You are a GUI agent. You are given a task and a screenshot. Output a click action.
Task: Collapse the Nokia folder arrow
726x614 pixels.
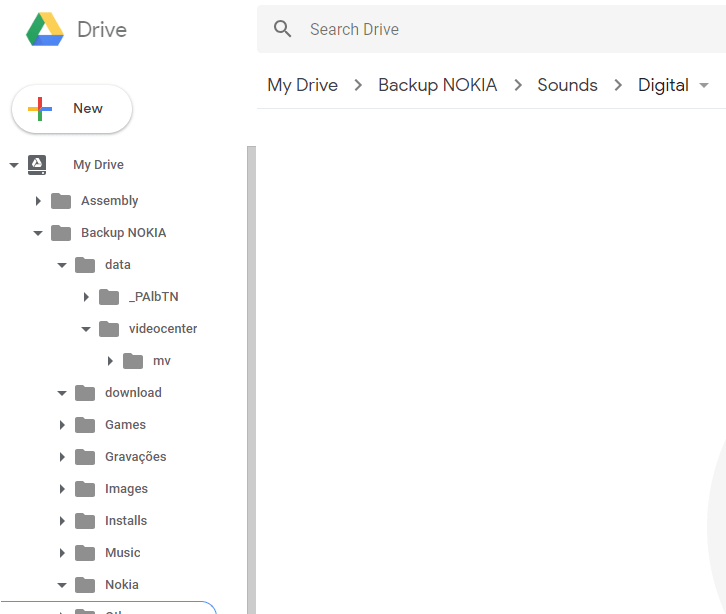coord(62,585)
